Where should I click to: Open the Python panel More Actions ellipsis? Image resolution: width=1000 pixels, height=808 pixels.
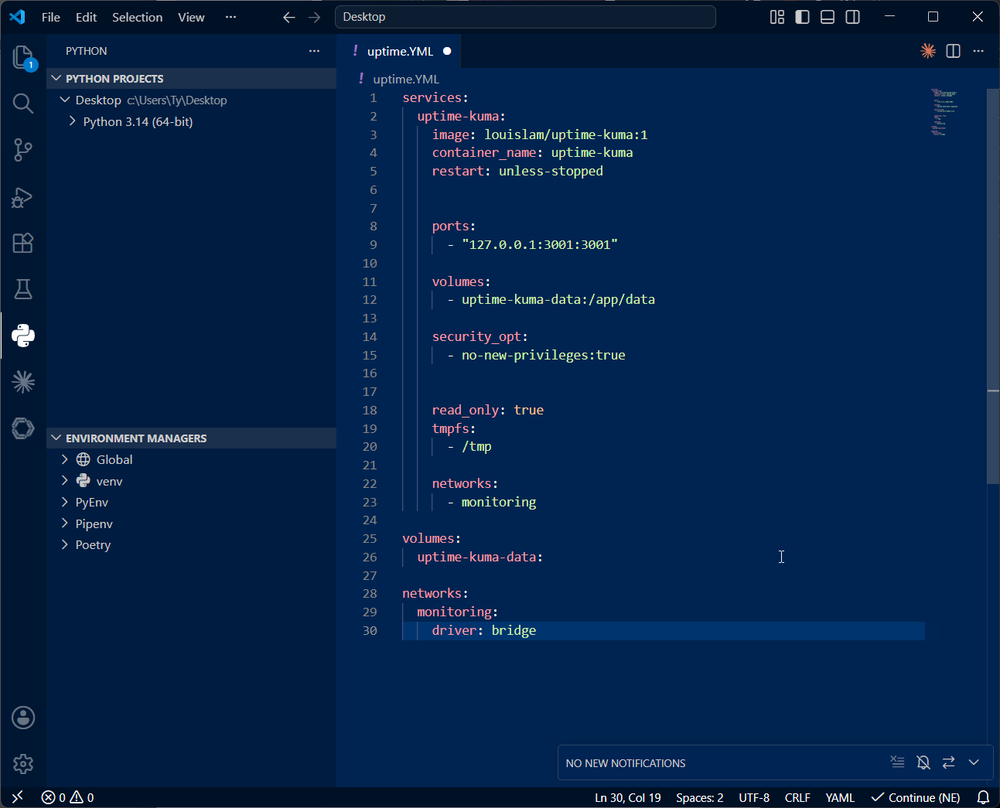(314, 51)
